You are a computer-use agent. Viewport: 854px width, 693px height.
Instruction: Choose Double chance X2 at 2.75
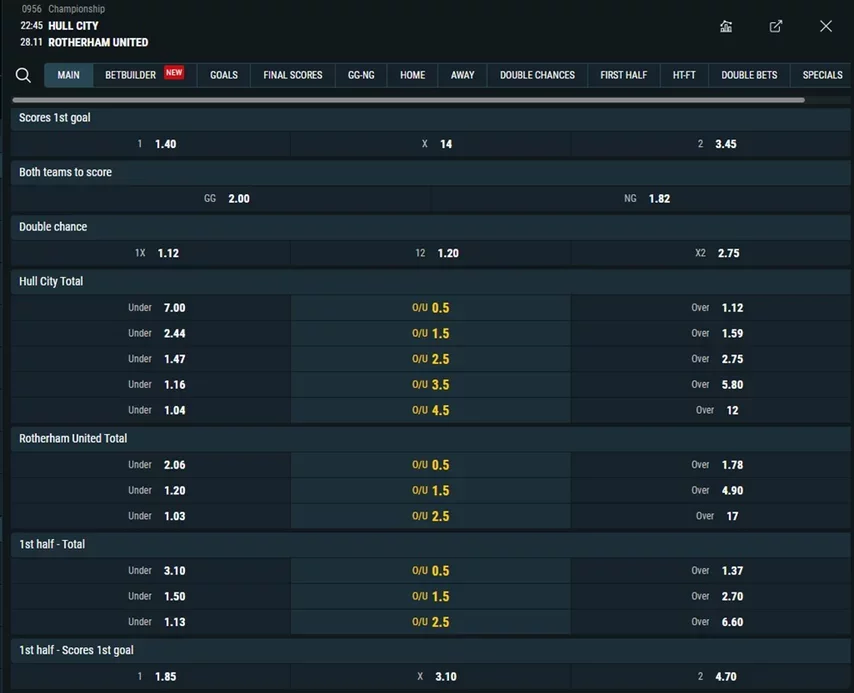(x=711, y=253)
